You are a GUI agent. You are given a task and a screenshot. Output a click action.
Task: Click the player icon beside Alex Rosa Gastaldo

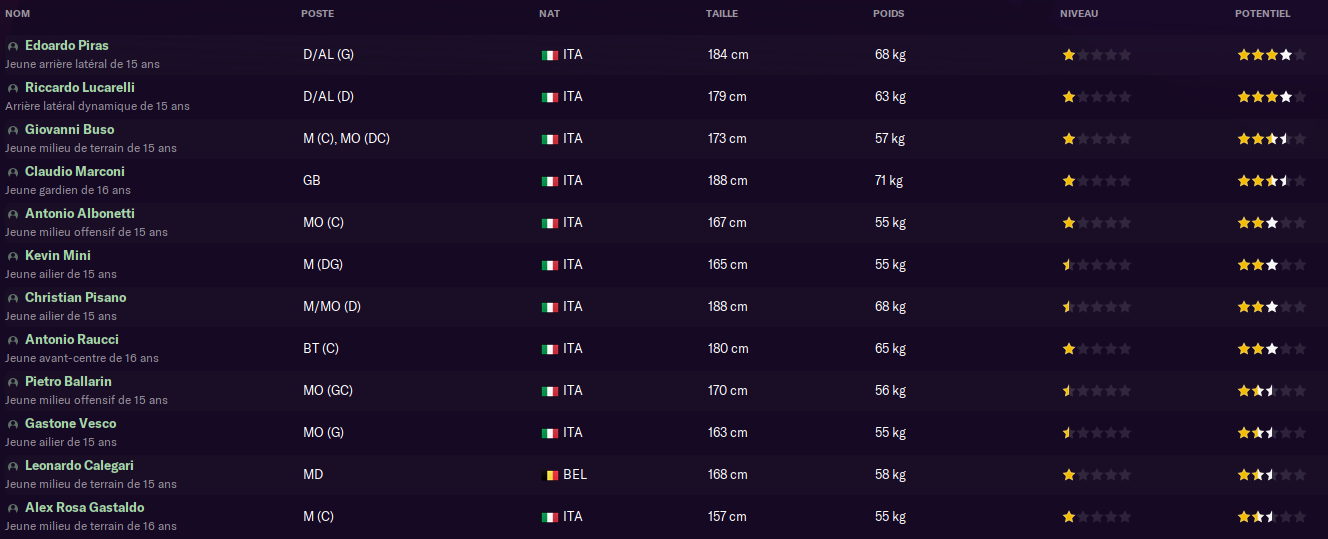point(13,508)
